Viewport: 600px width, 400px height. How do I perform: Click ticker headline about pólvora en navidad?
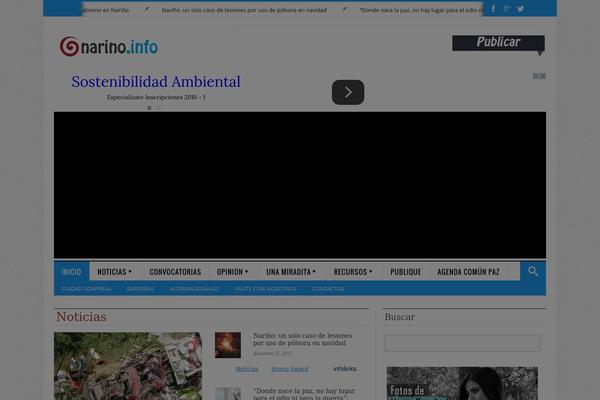click(244, 10)
